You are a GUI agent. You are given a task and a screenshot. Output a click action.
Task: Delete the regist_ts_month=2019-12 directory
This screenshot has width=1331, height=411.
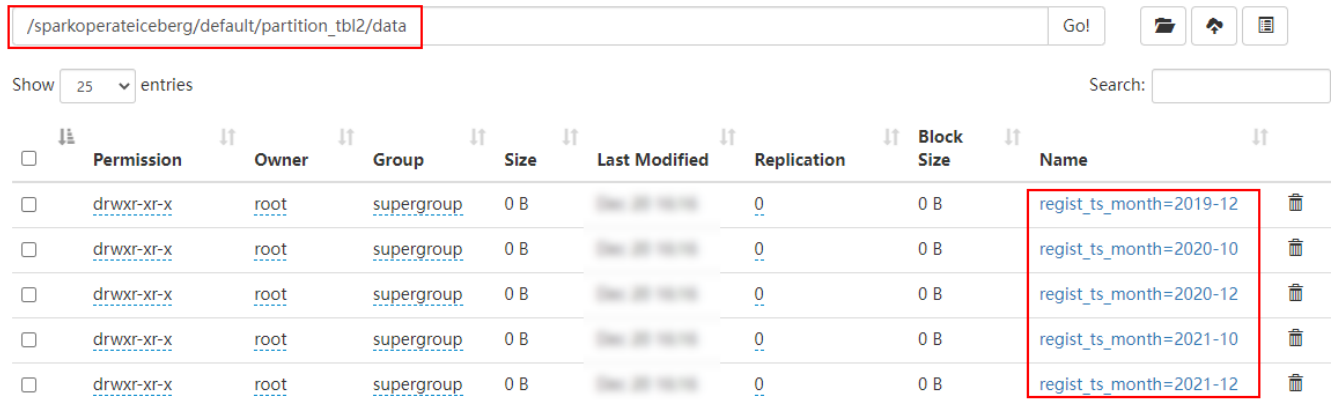click(x=1295, y=204)
